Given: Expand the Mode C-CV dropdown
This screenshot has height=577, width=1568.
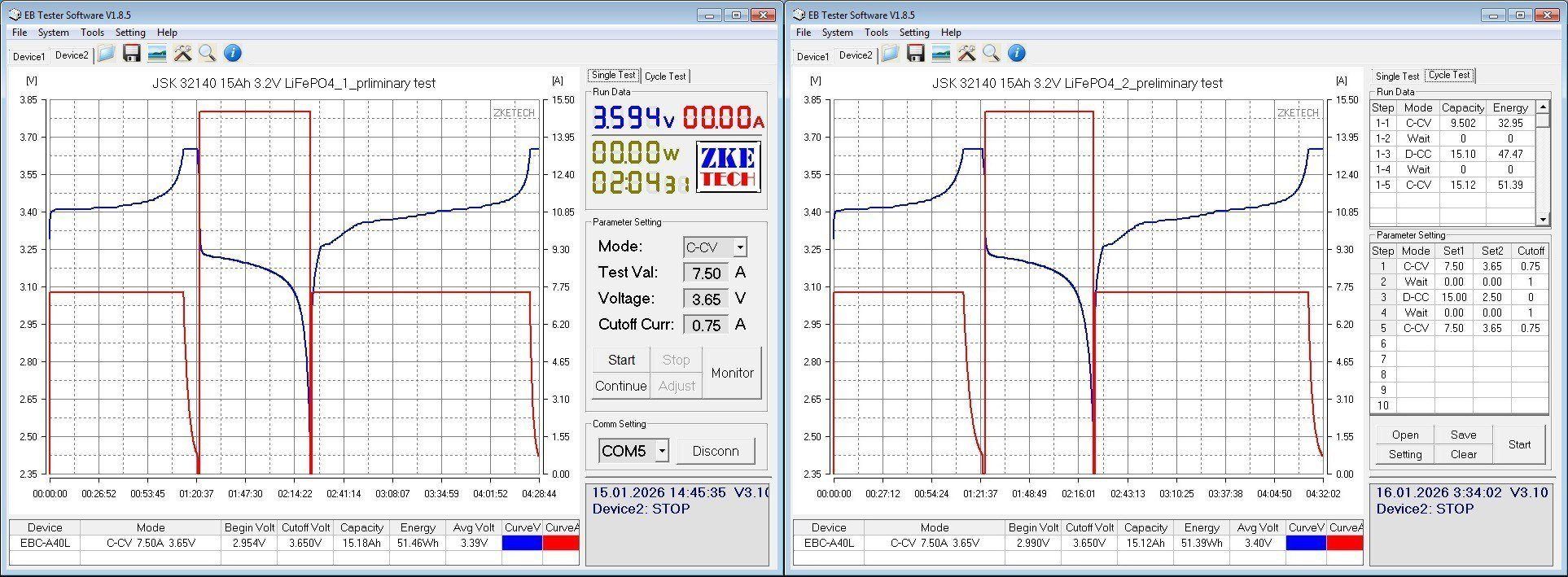Looking at the screenshot, I should 739,247.
